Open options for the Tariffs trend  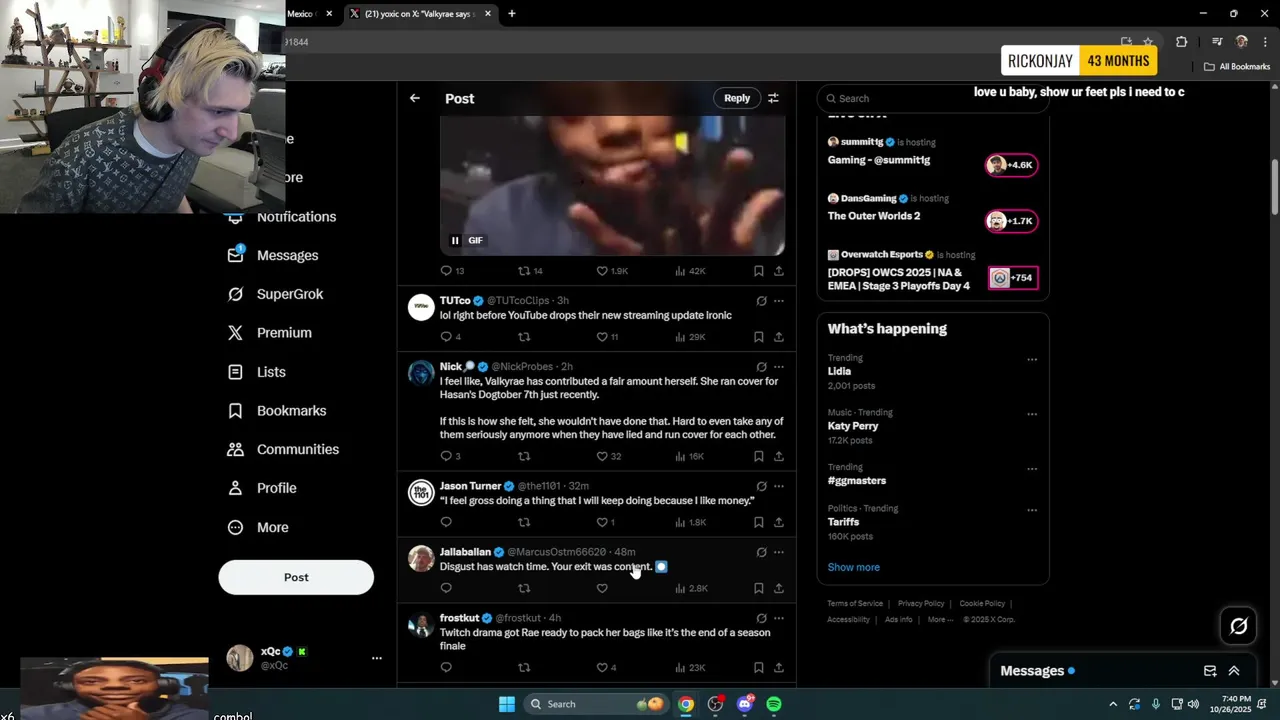1032,510
